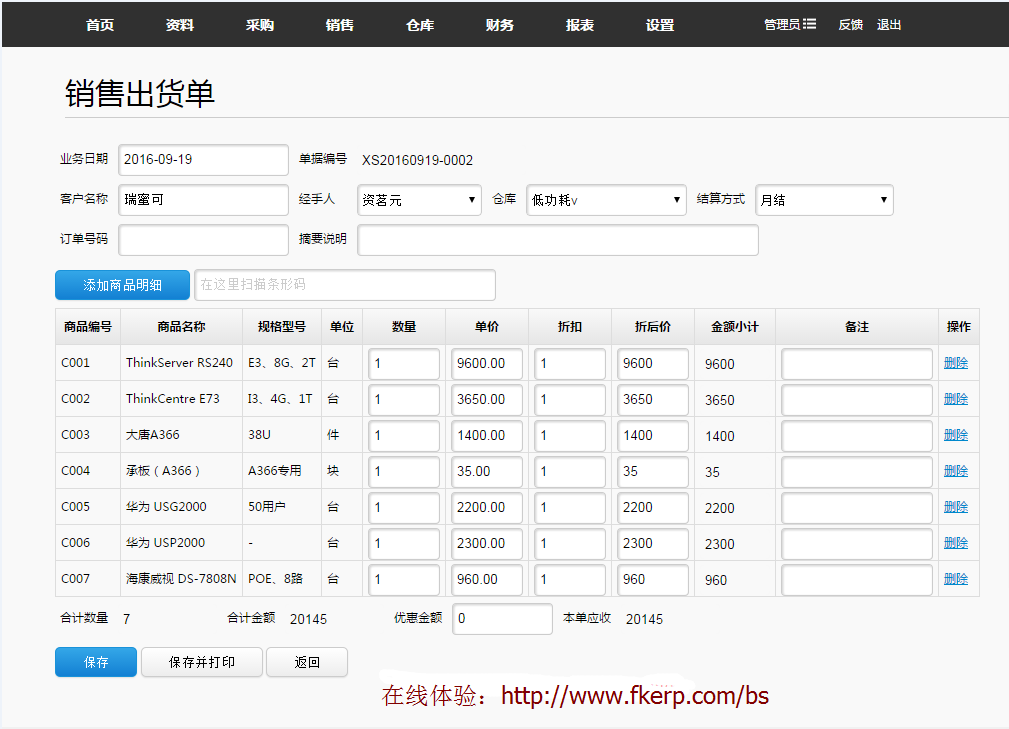Click unit price 9600.00 field
1009x729 pixels.
[486, 364]
